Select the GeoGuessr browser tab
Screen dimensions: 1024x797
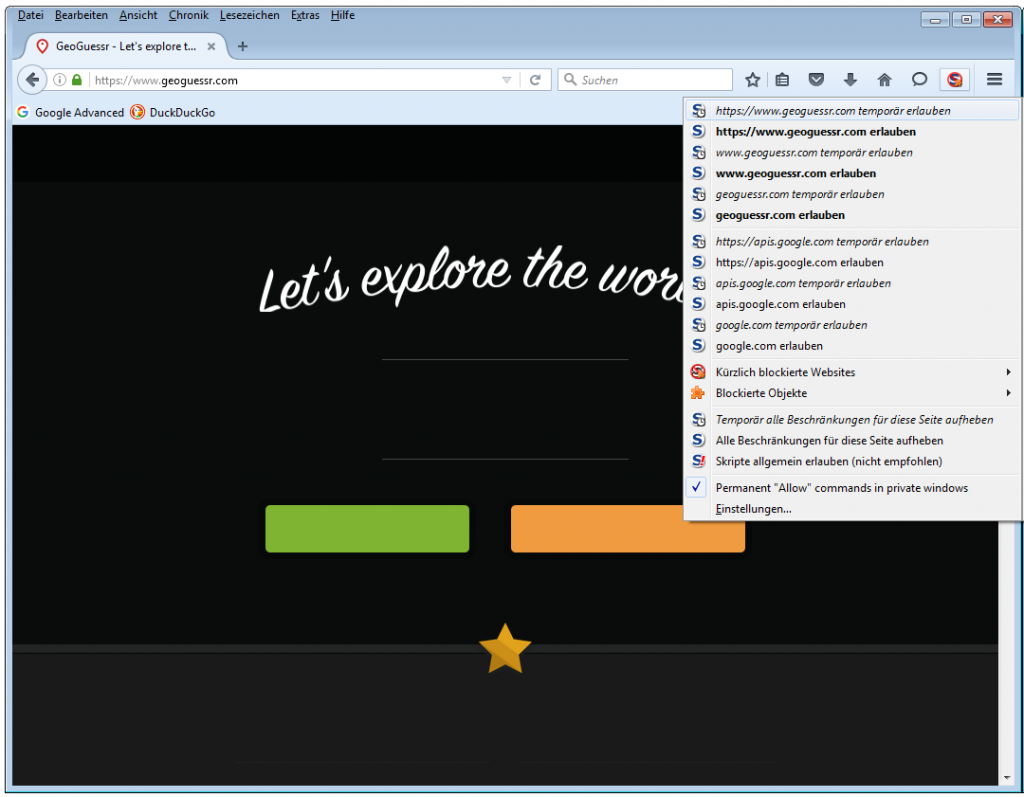pyautogui.click(x=125, y=46)
